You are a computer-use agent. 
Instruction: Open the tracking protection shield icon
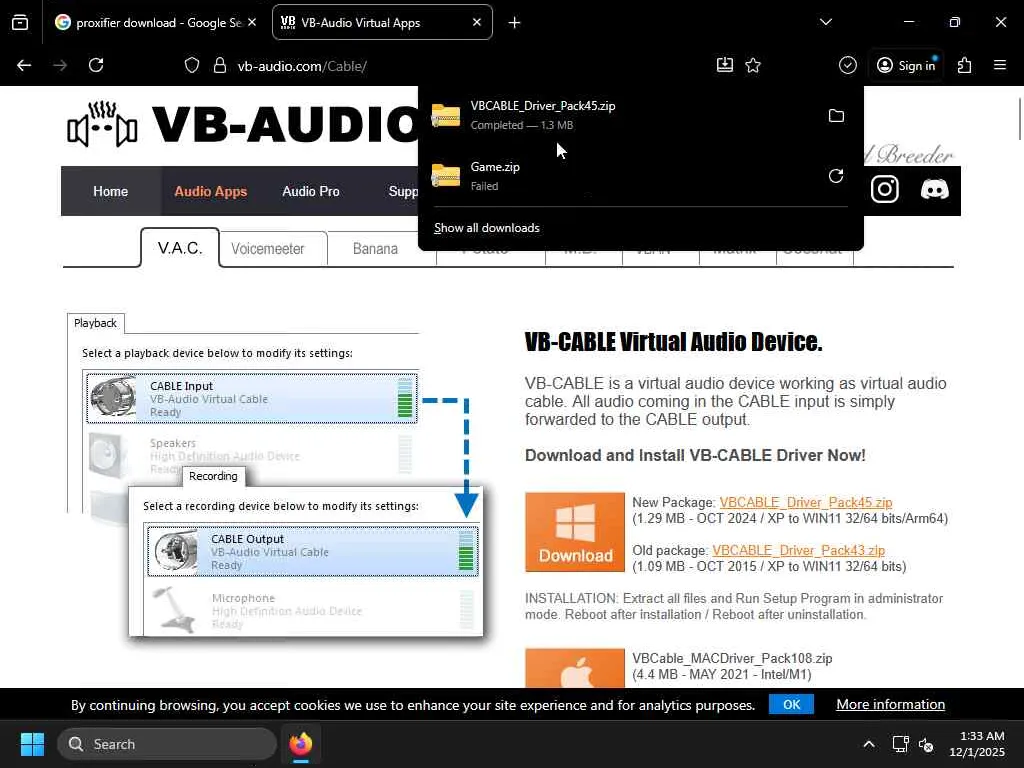point(191,65)
